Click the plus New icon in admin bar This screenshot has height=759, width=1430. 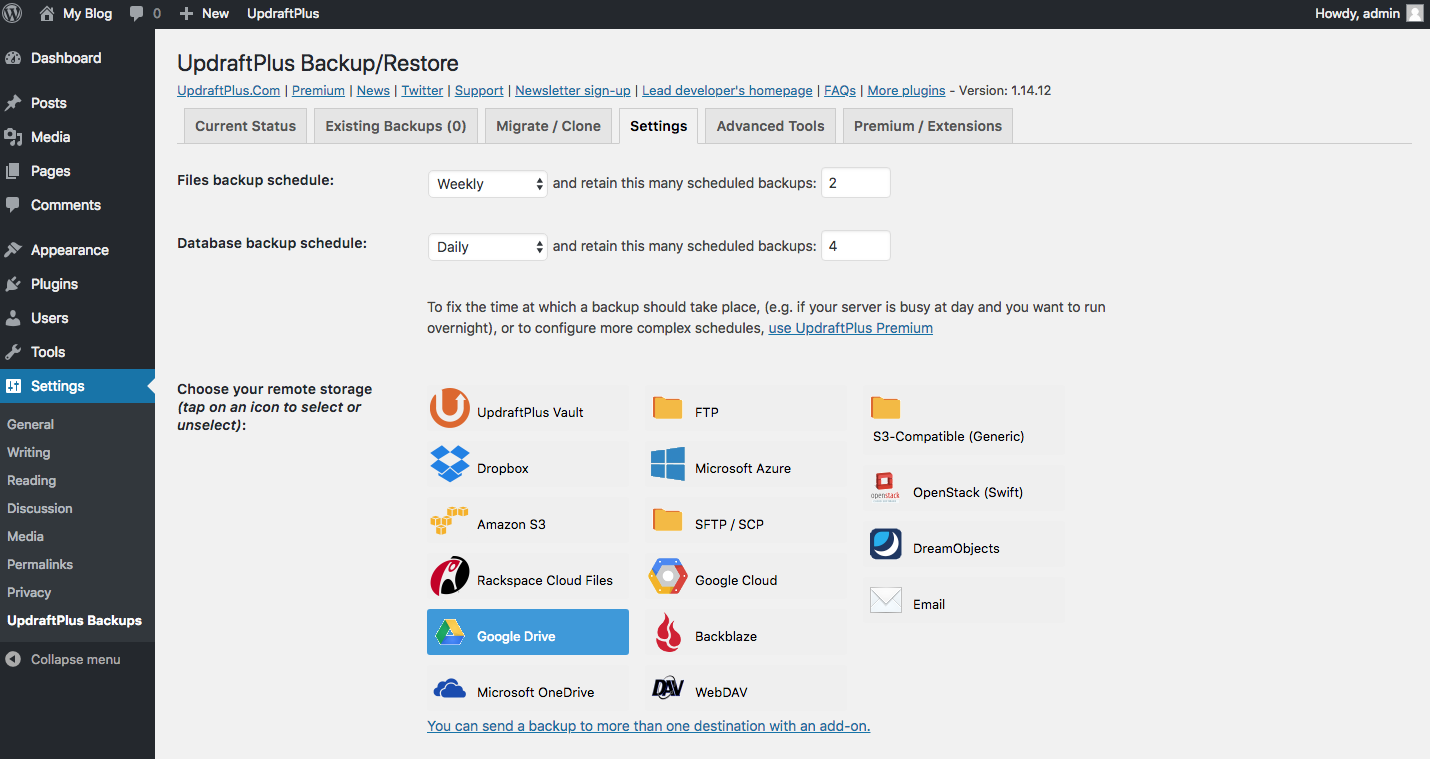186,14
